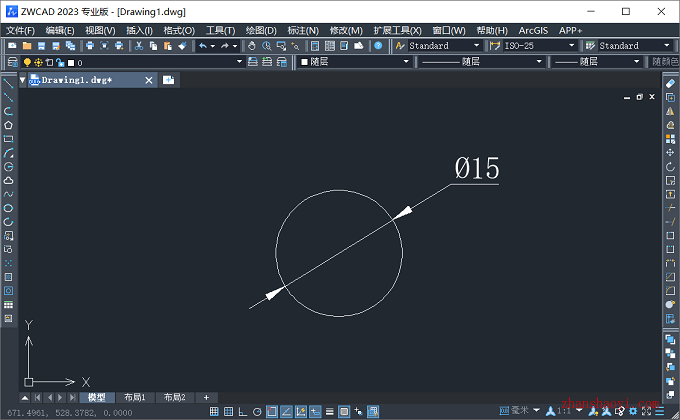Select the Erase tool in right toolbar
Screen dimensions: 680x420
670,83
